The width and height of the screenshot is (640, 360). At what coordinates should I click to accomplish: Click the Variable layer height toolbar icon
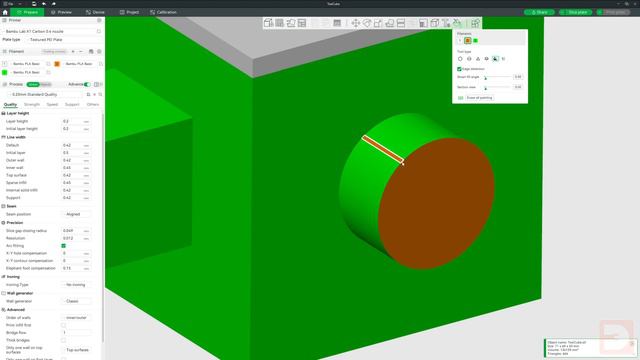[337, 23]
